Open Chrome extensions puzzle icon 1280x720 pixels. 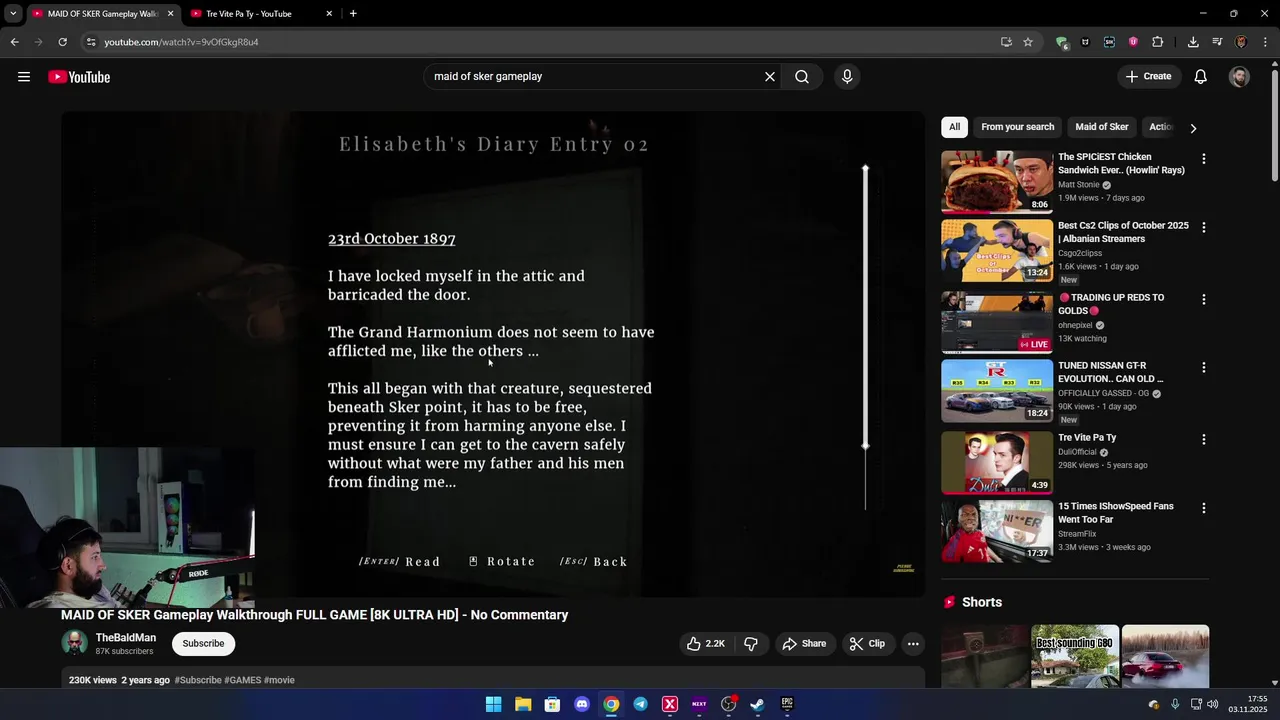1158,42
